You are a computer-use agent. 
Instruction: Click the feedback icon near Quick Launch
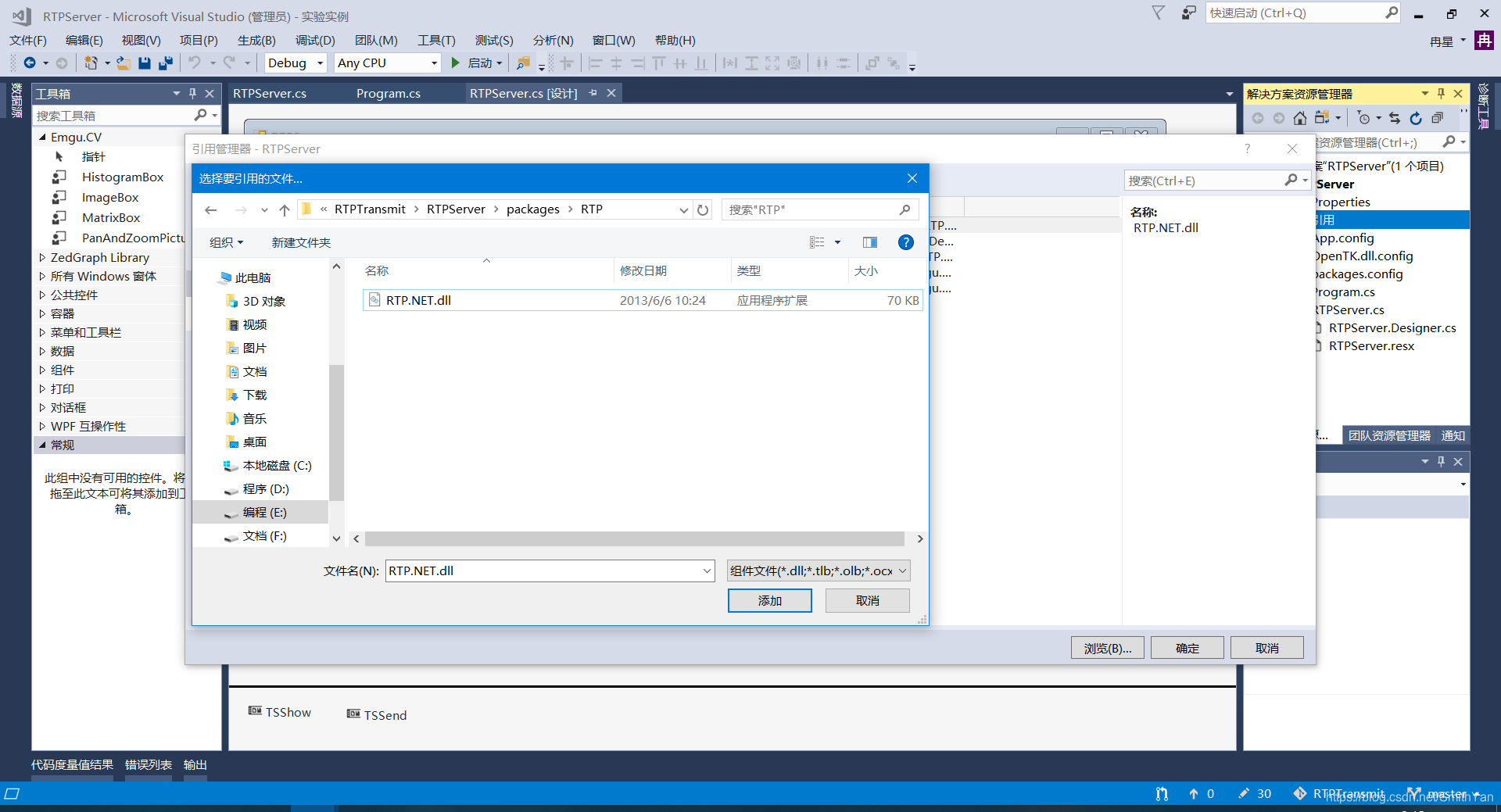point(1188,13)
